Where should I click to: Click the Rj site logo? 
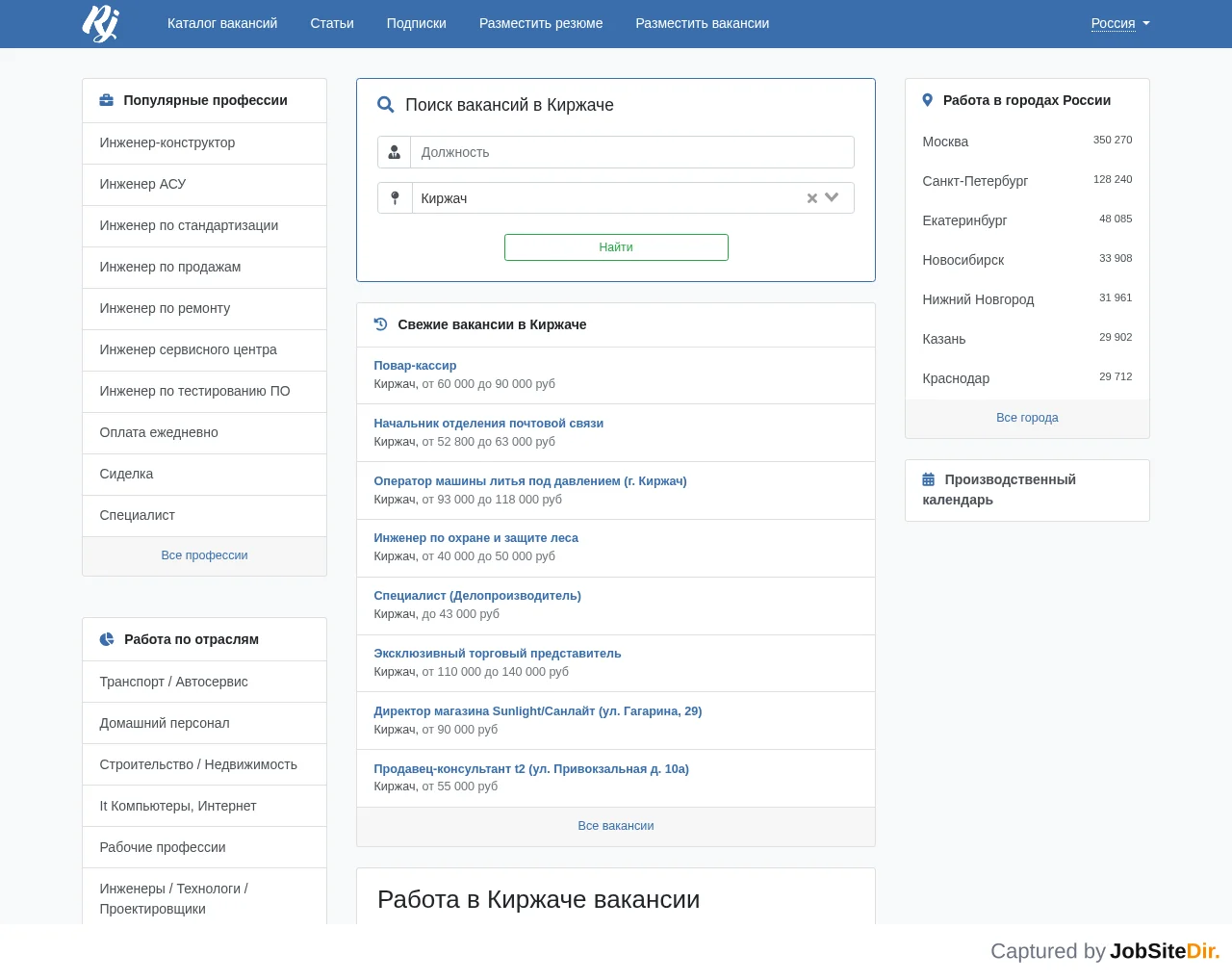coord(101,23)
